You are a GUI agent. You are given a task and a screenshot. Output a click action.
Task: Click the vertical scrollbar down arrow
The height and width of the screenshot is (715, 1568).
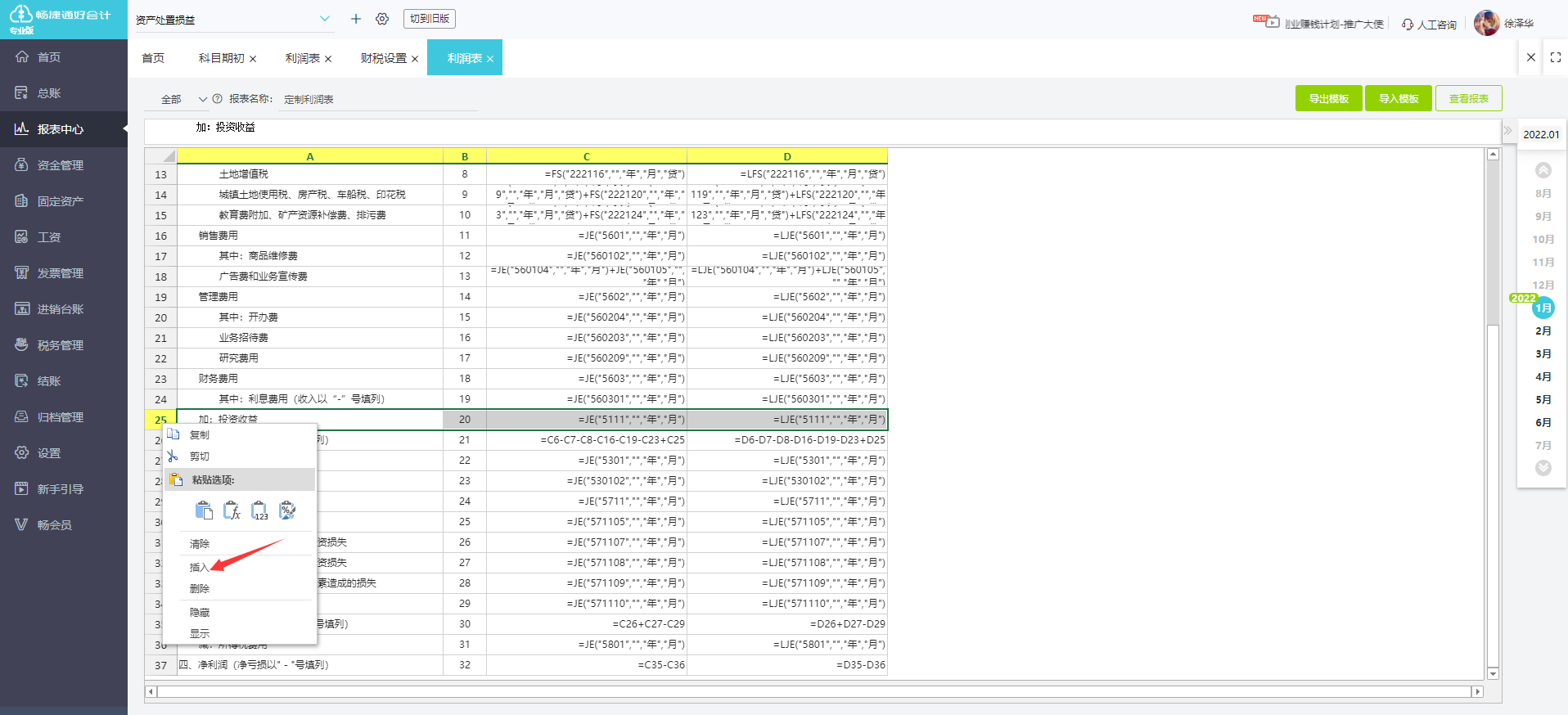coord(1493,673)
